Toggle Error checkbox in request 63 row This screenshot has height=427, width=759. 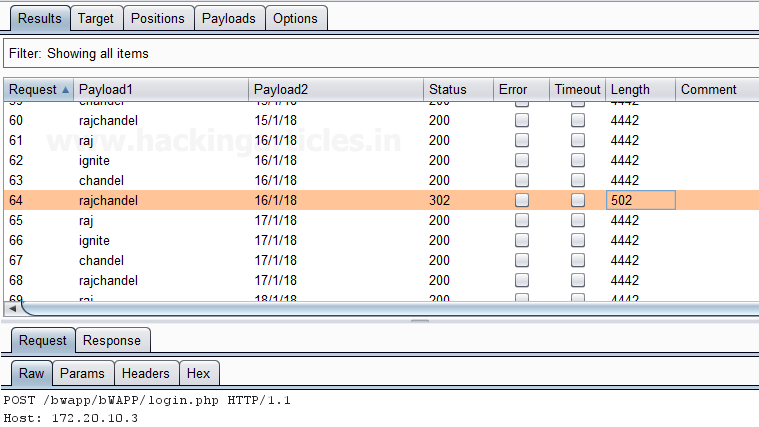pyautogui.click(x=522, y=180)
